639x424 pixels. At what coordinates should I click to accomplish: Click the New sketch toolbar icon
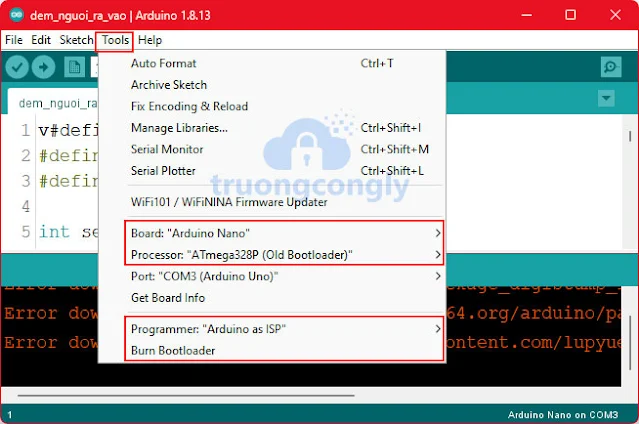75,67
